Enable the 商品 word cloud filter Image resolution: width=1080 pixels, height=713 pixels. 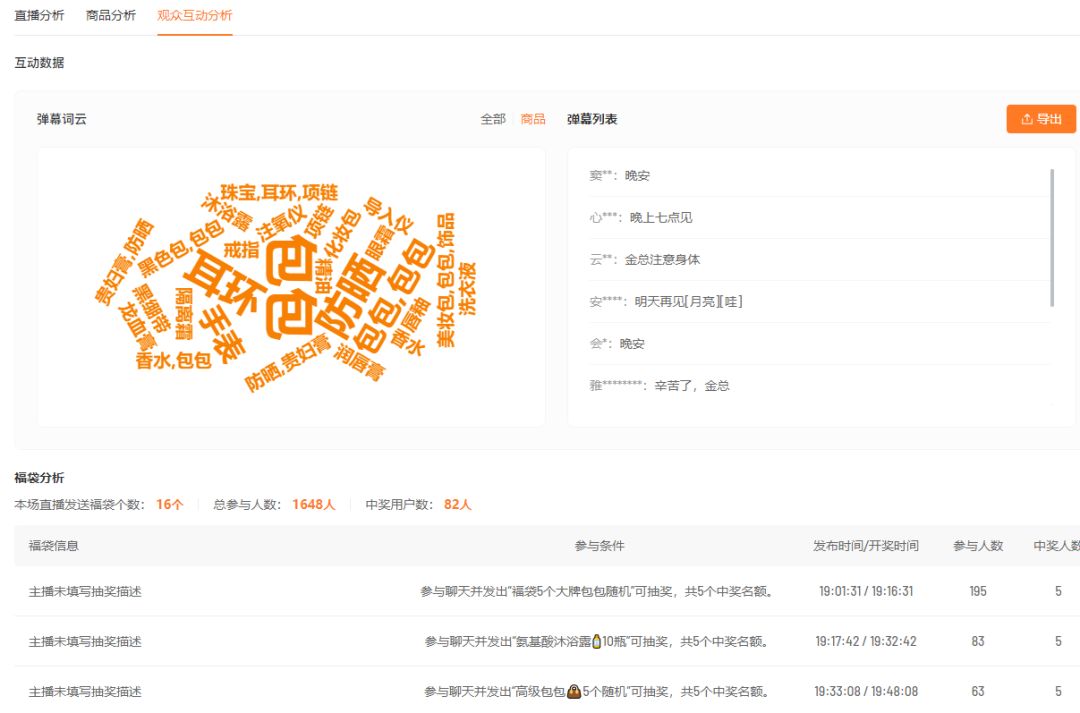point(534,118)
